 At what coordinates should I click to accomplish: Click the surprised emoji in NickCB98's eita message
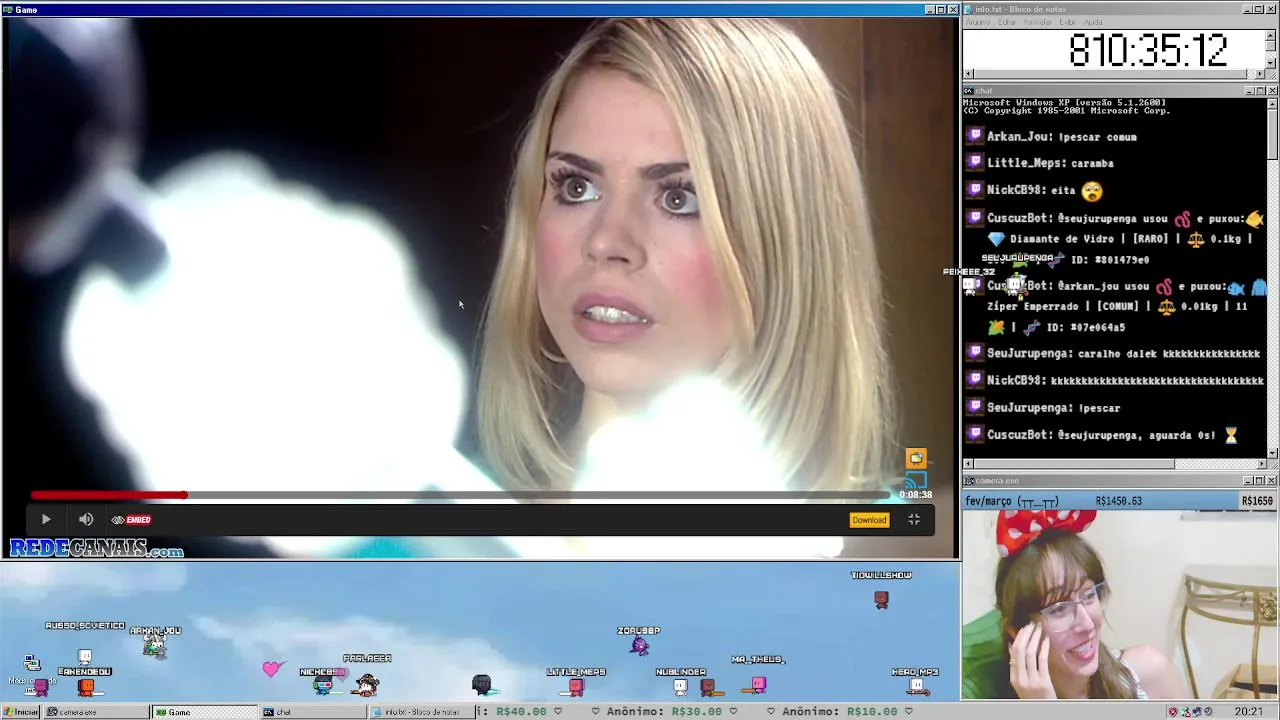1091,190
